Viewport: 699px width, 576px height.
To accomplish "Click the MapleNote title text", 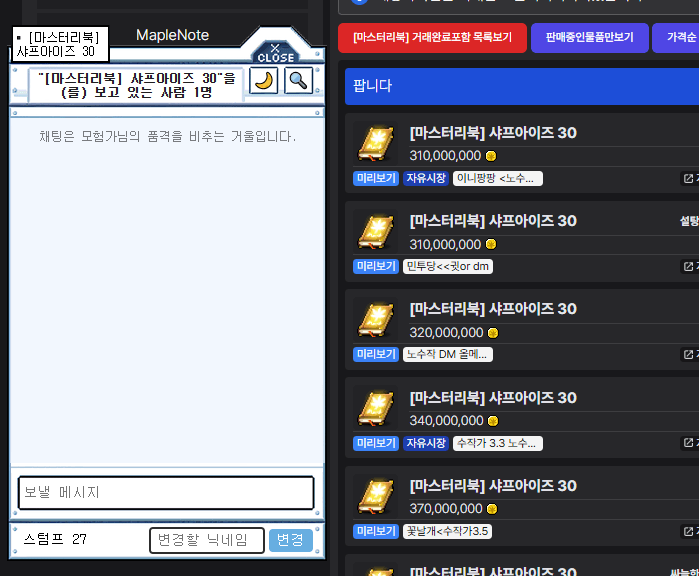I will tap(173, 35).
